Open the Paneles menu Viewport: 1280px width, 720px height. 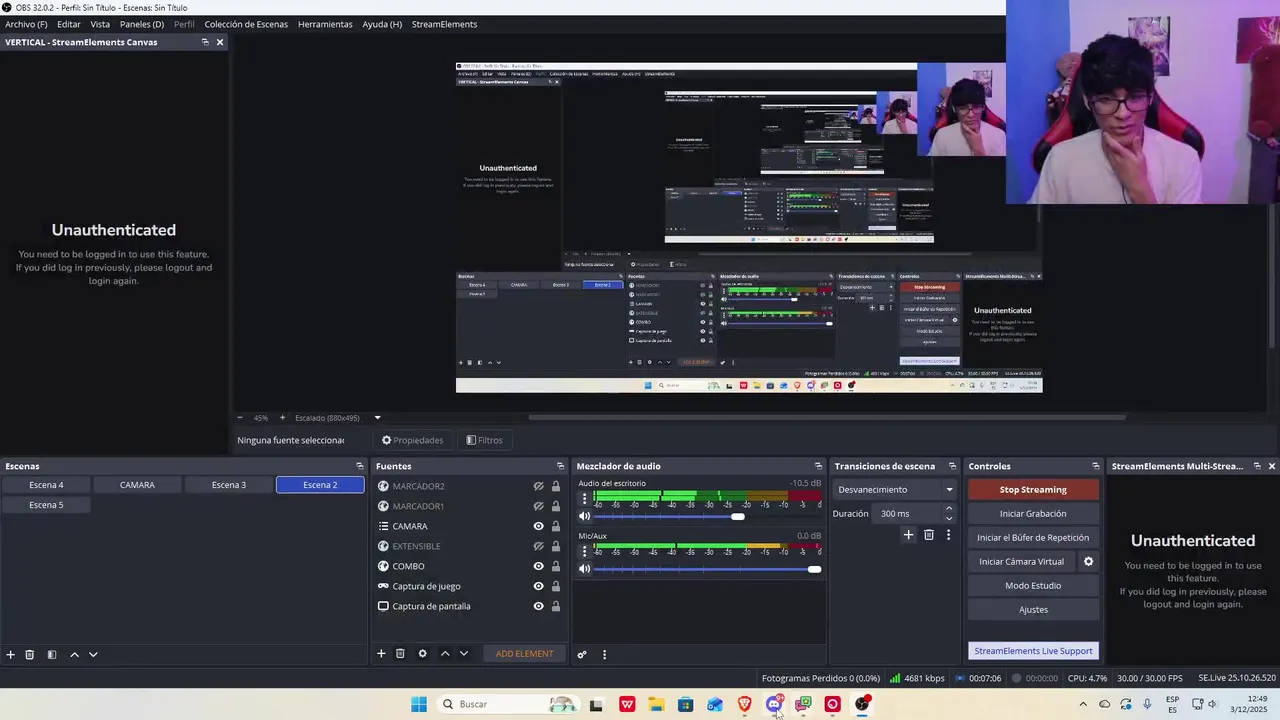click(x=142, y=24)
